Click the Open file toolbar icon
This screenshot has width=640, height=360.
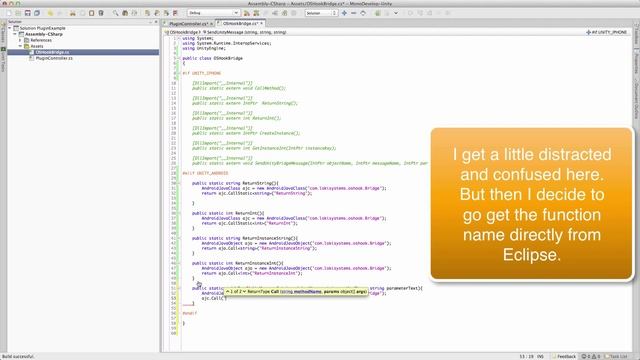(x=18, y=13)
